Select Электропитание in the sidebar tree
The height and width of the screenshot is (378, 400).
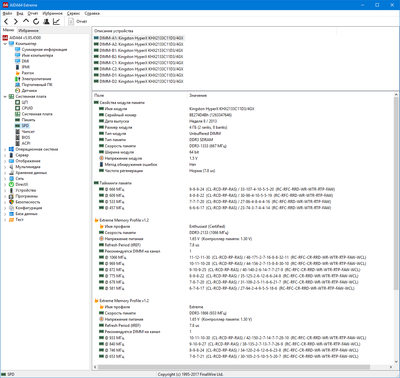pyautogui.click(x=36, y=79)
